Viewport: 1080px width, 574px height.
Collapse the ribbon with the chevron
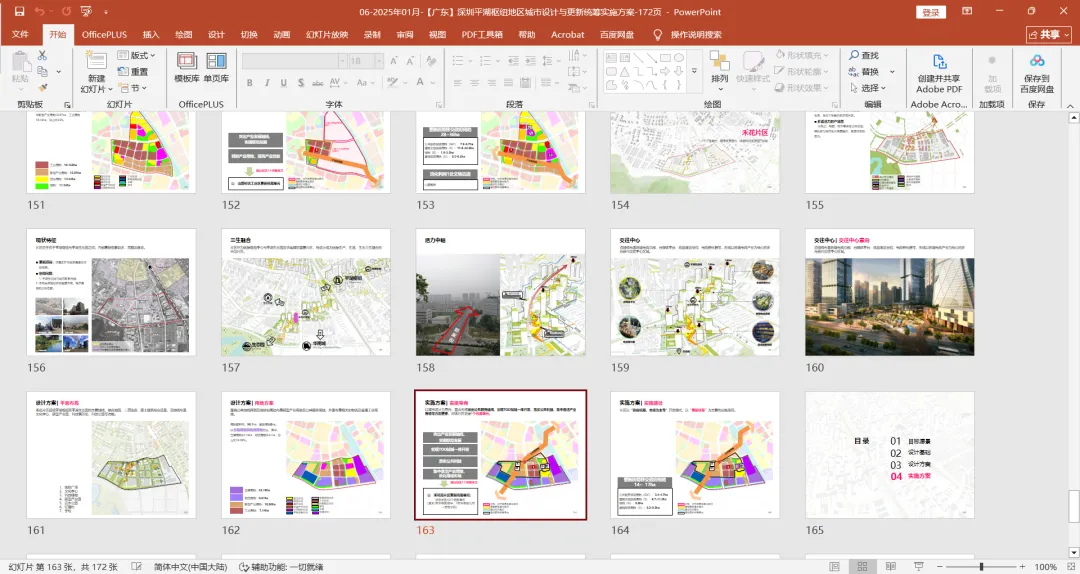pos(1070,105)
